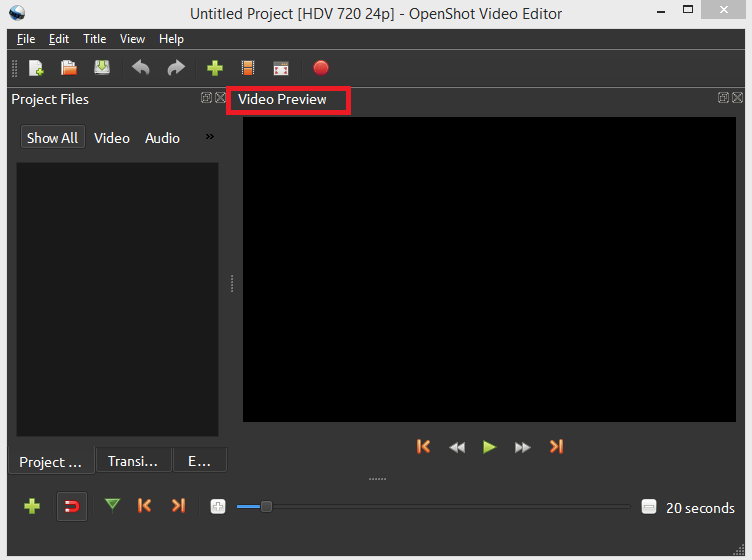The image size is (752, 560).
Task: Select the Show All filter
Action: (53, 138)
